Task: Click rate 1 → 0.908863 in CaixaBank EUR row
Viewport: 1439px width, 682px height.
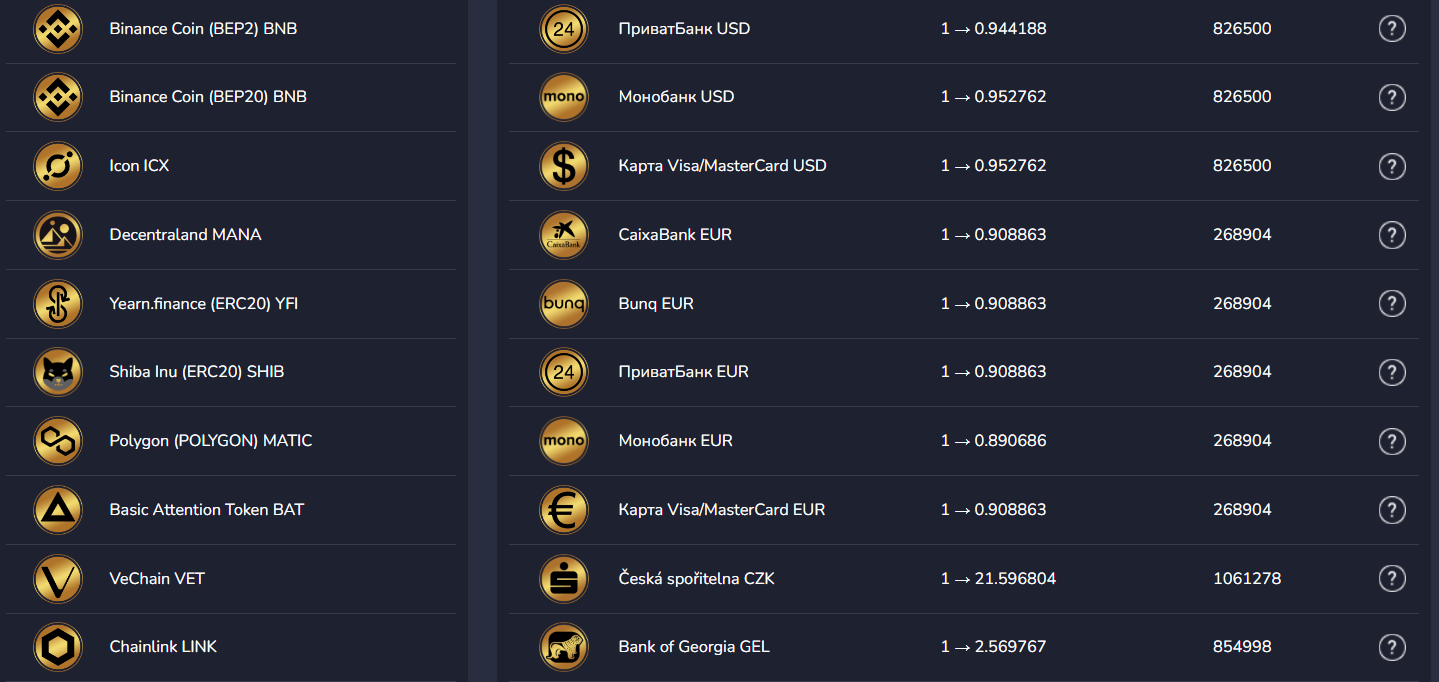Action: click(x=993, y=235)
